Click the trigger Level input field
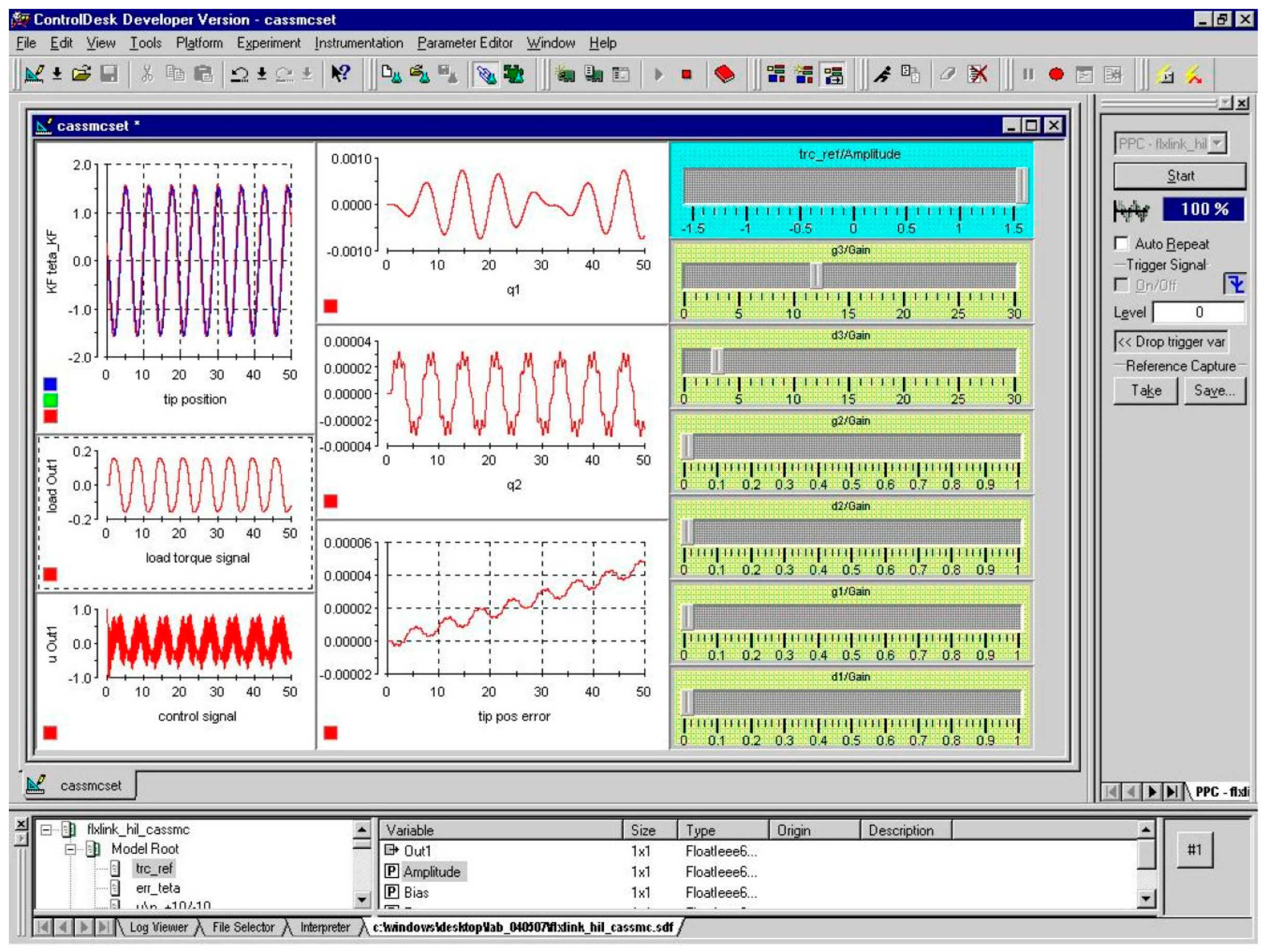 1198,312
